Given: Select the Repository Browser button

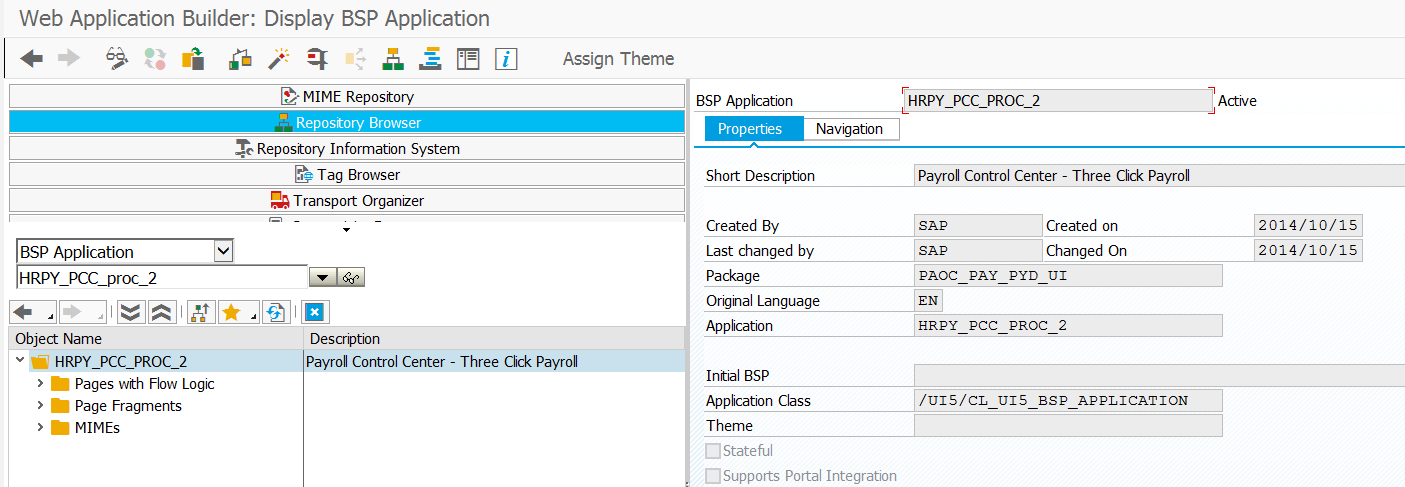Looking at the screenshot, I should (x=347, y=123).
